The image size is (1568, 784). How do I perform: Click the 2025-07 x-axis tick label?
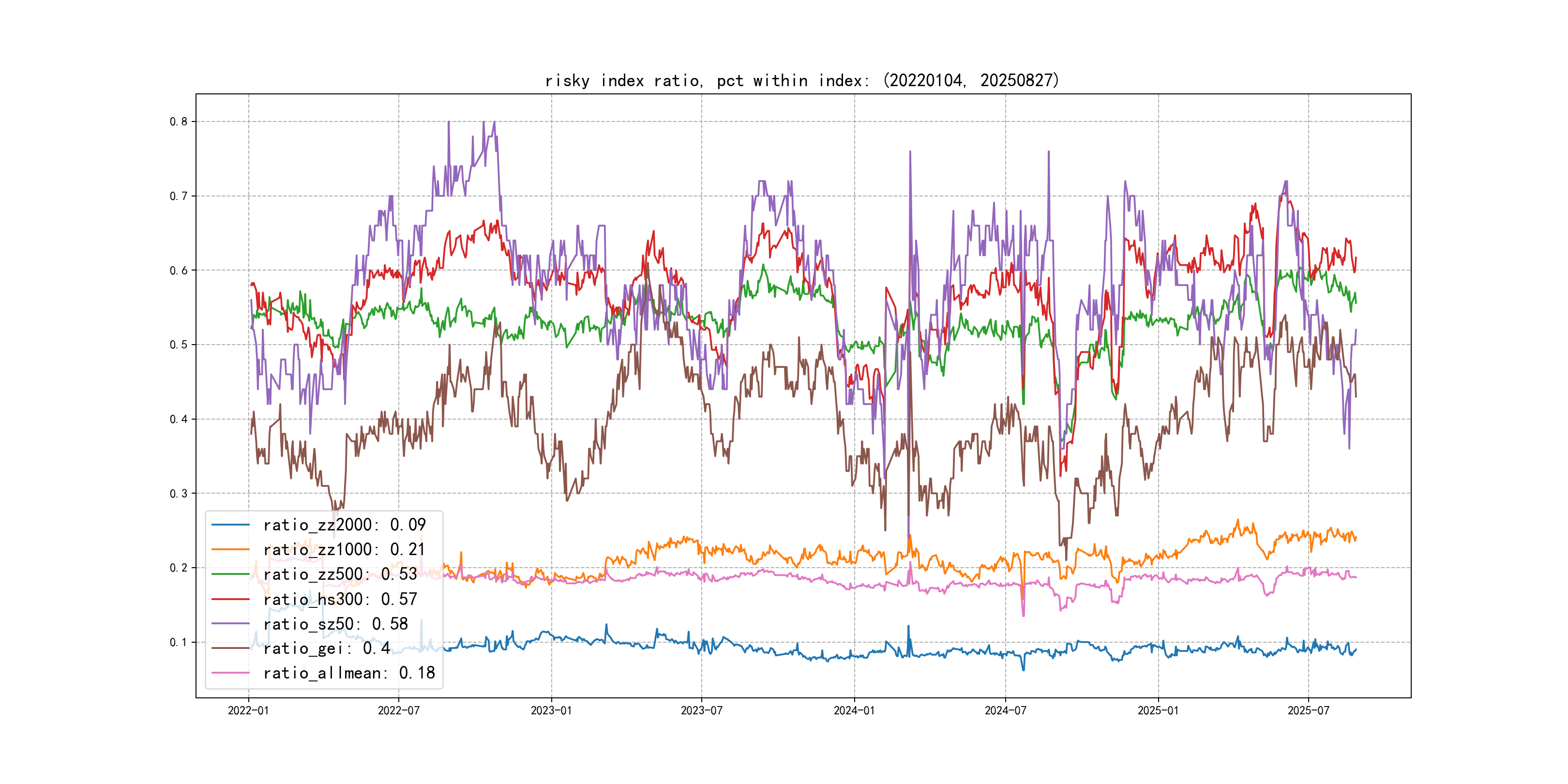click(x=1308, y=710)
